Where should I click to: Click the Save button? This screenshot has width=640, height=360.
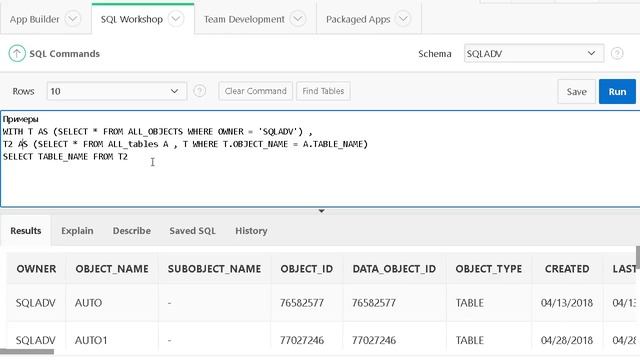pyautogui.click(x=576, y=91)
